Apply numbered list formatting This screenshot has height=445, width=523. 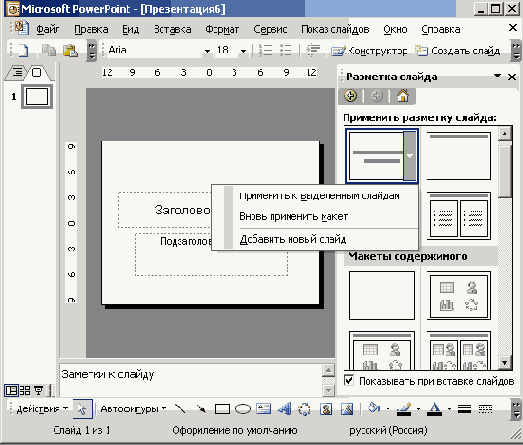point(266,50)
